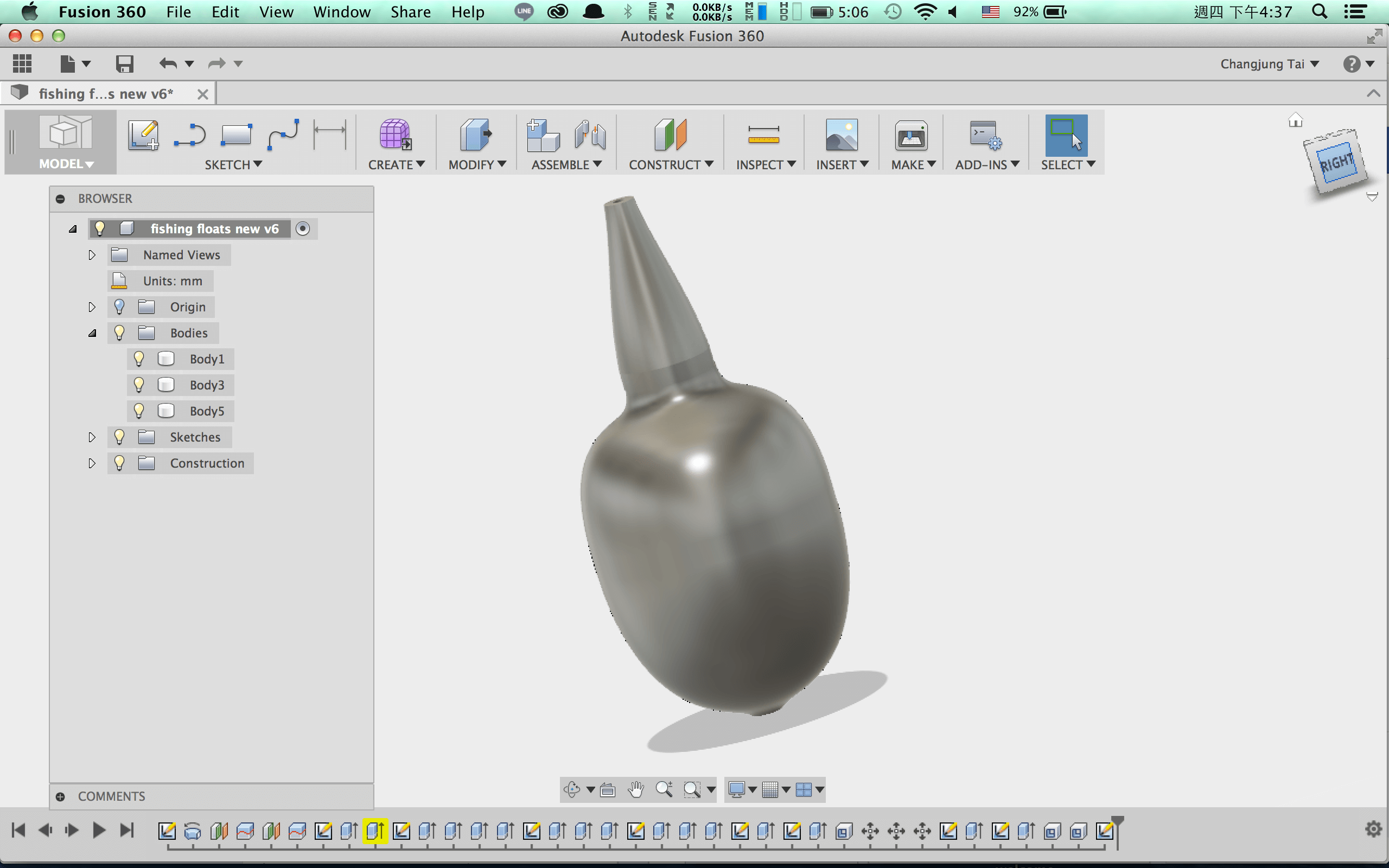
Task: Open the SKETCH menu label
Action: click(233, 165)
